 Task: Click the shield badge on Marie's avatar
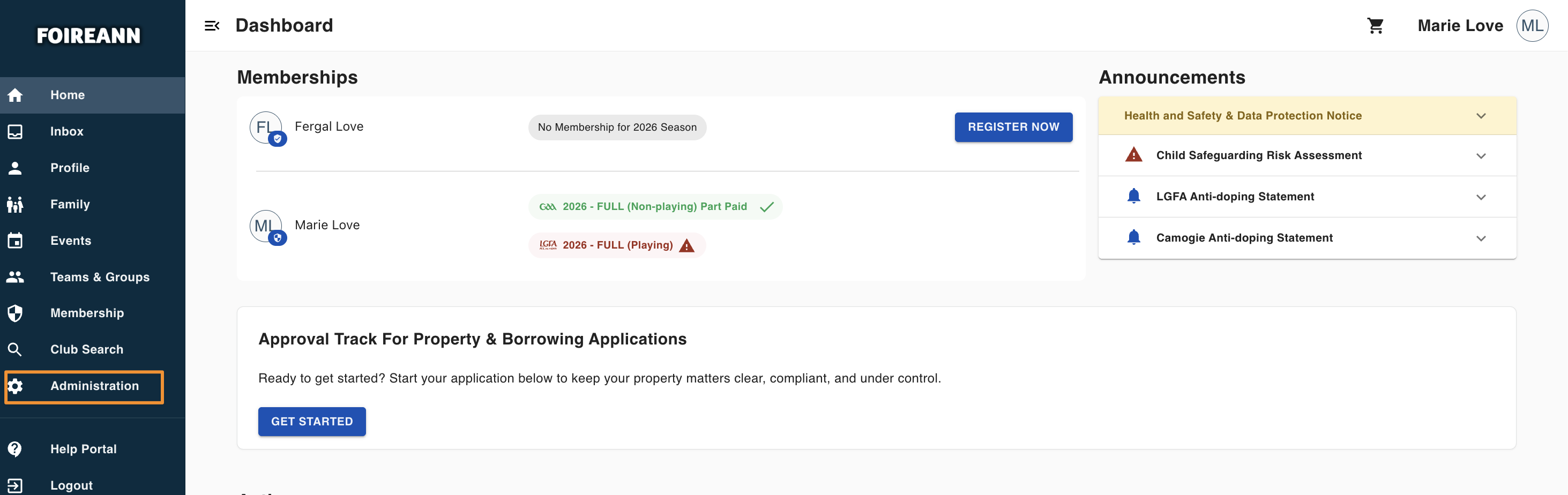click(x=278, y=238)
